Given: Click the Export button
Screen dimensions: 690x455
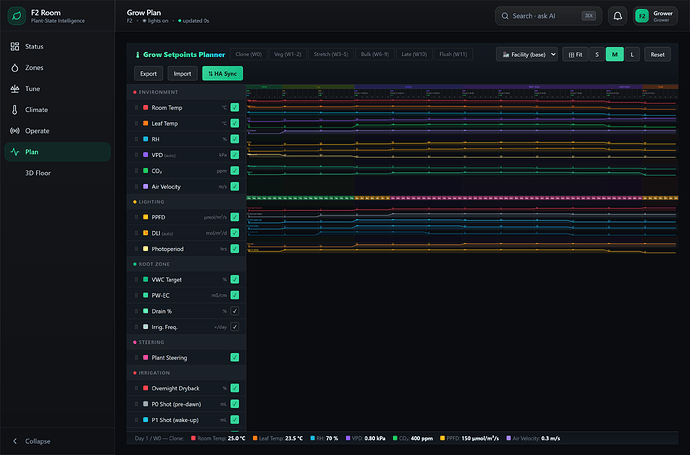Looking at the screenshot, I should [148, 73].
